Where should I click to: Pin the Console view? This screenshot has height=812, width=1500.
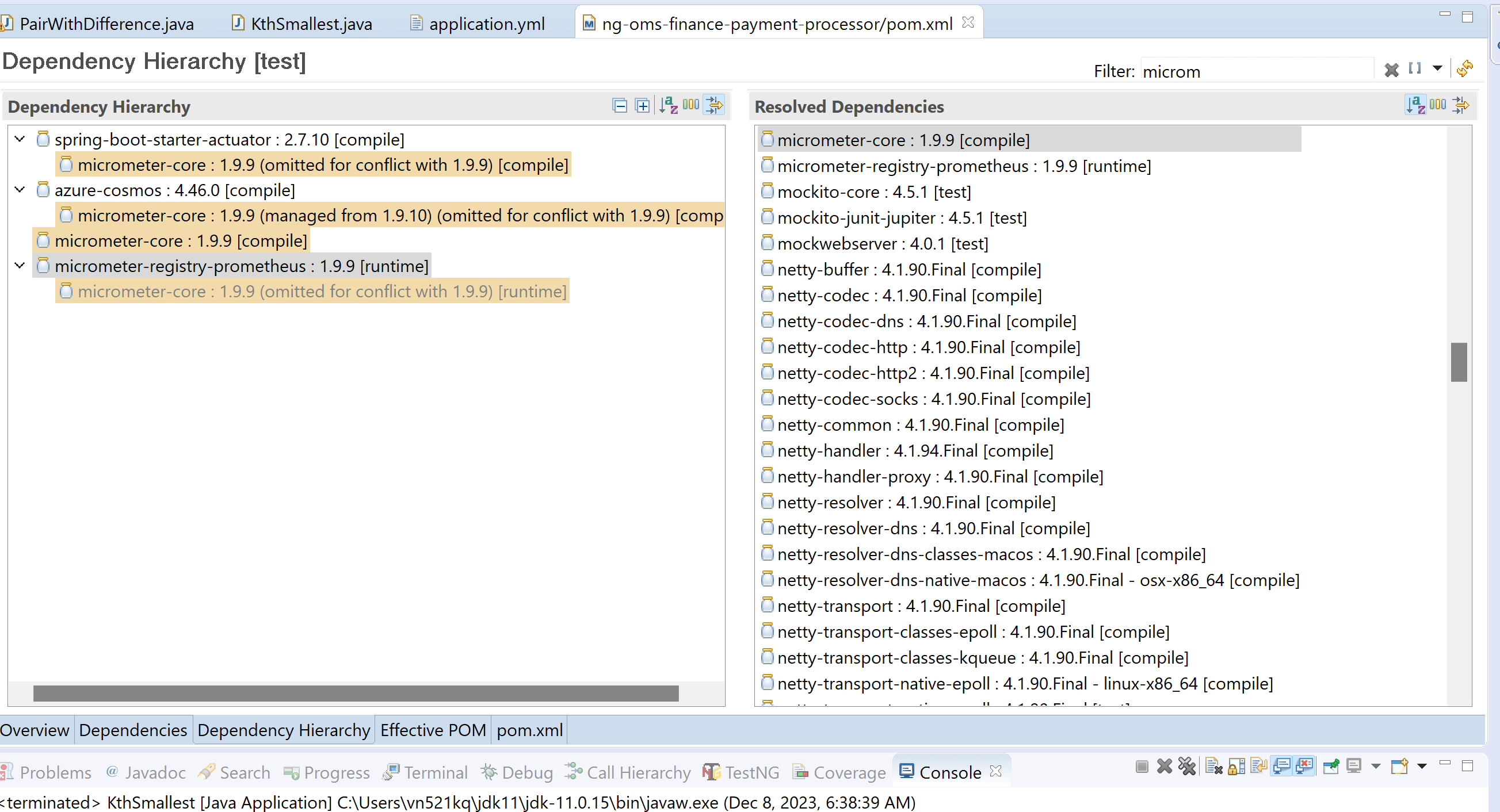(x=1332, y=767)
